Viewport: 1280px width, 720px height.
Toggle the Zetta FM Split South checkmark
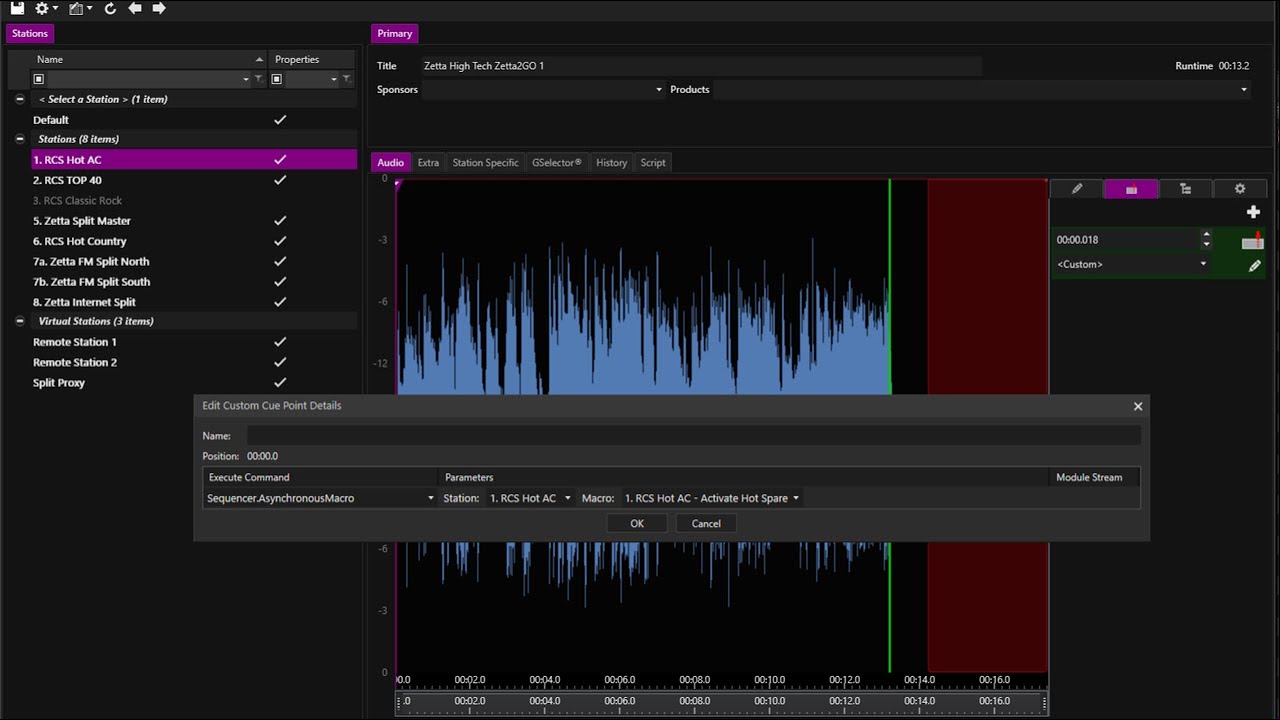click(280, 282)
